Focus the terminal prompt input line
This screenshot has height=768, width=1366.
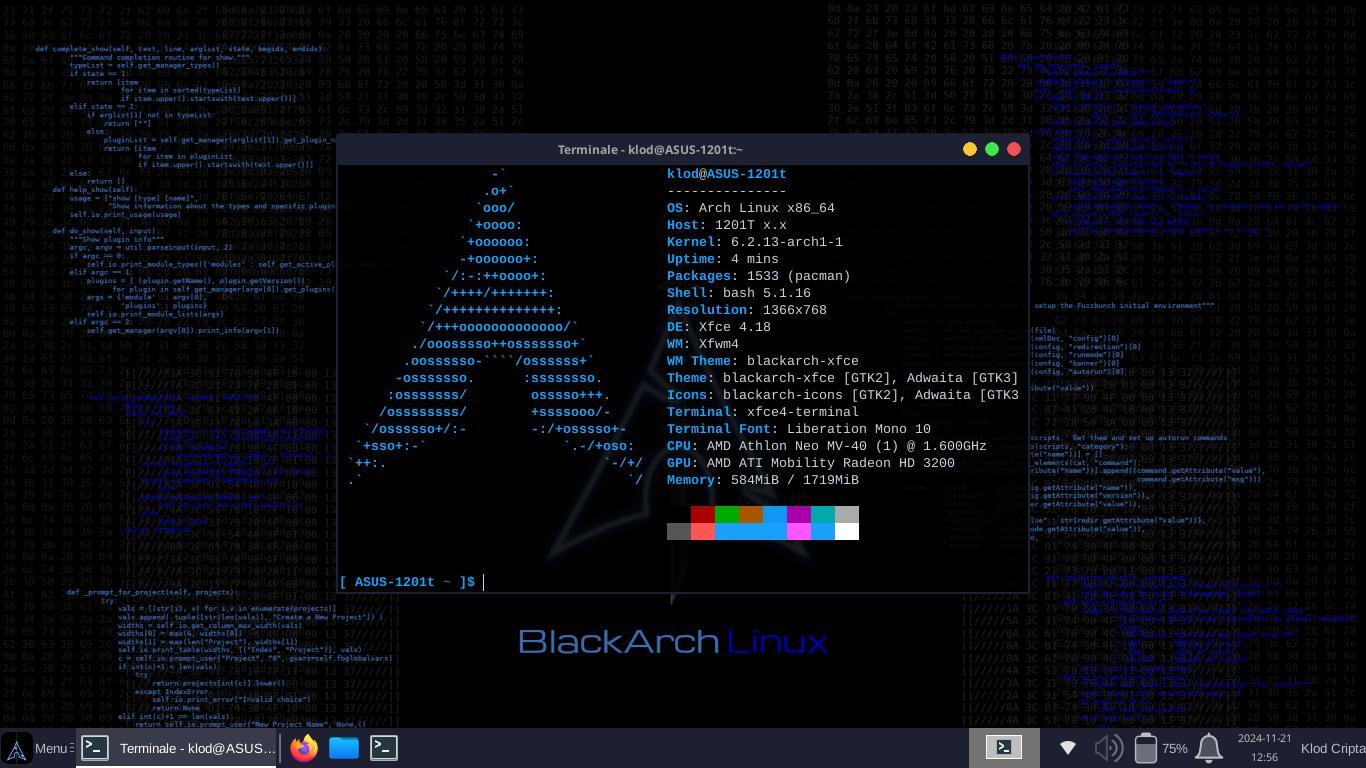682,582
